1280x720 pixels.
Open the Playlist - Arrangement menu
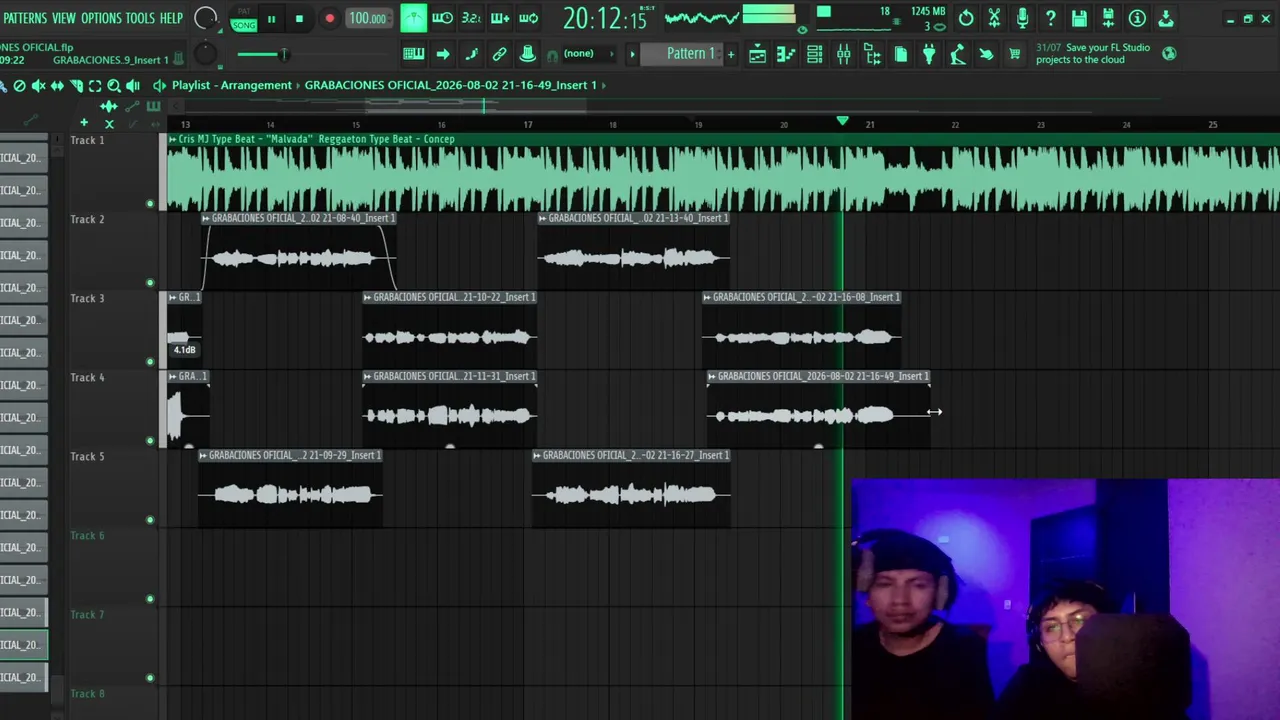(231, 85)
